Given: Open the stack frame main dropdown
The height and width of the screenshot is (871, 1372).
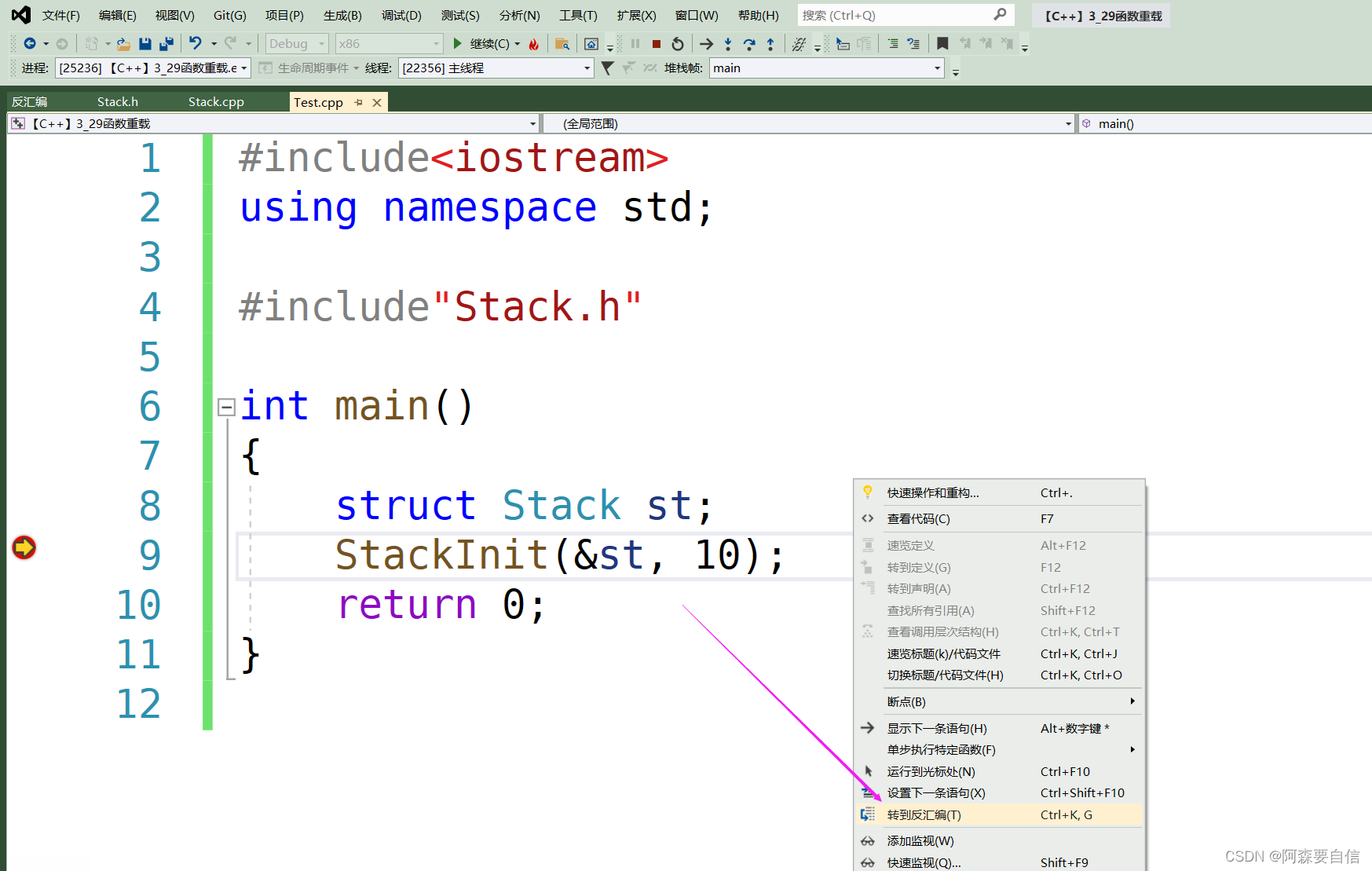Looking at the screenshot, I should coord(826,68).
